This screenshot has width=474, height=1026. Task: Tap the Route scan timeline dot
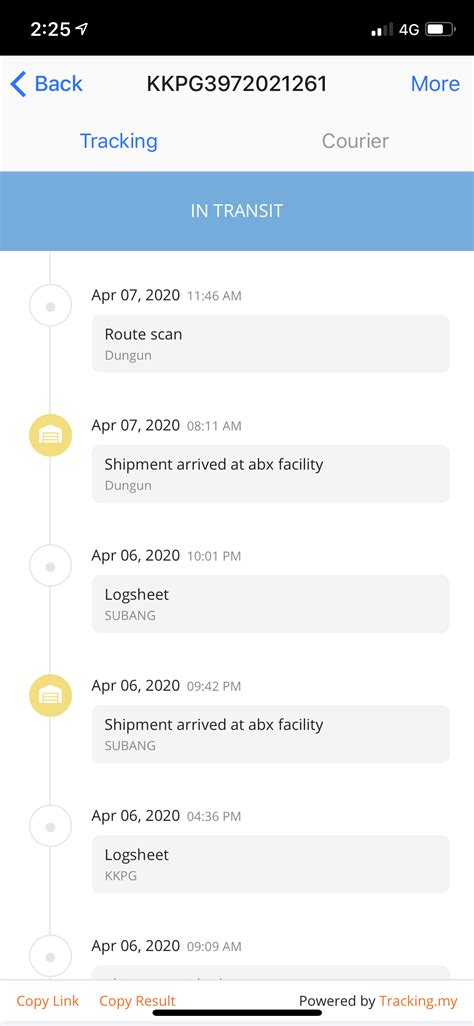[50, 306]
